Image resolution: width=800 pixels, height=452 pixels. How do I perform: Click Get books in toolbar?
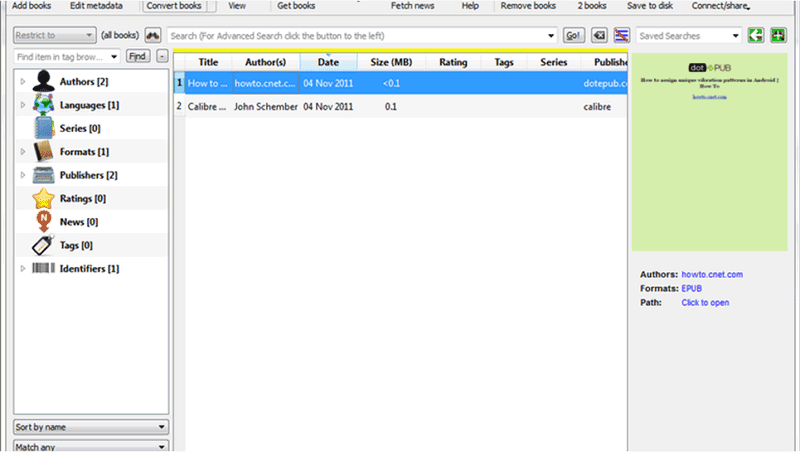click(296, 6)
